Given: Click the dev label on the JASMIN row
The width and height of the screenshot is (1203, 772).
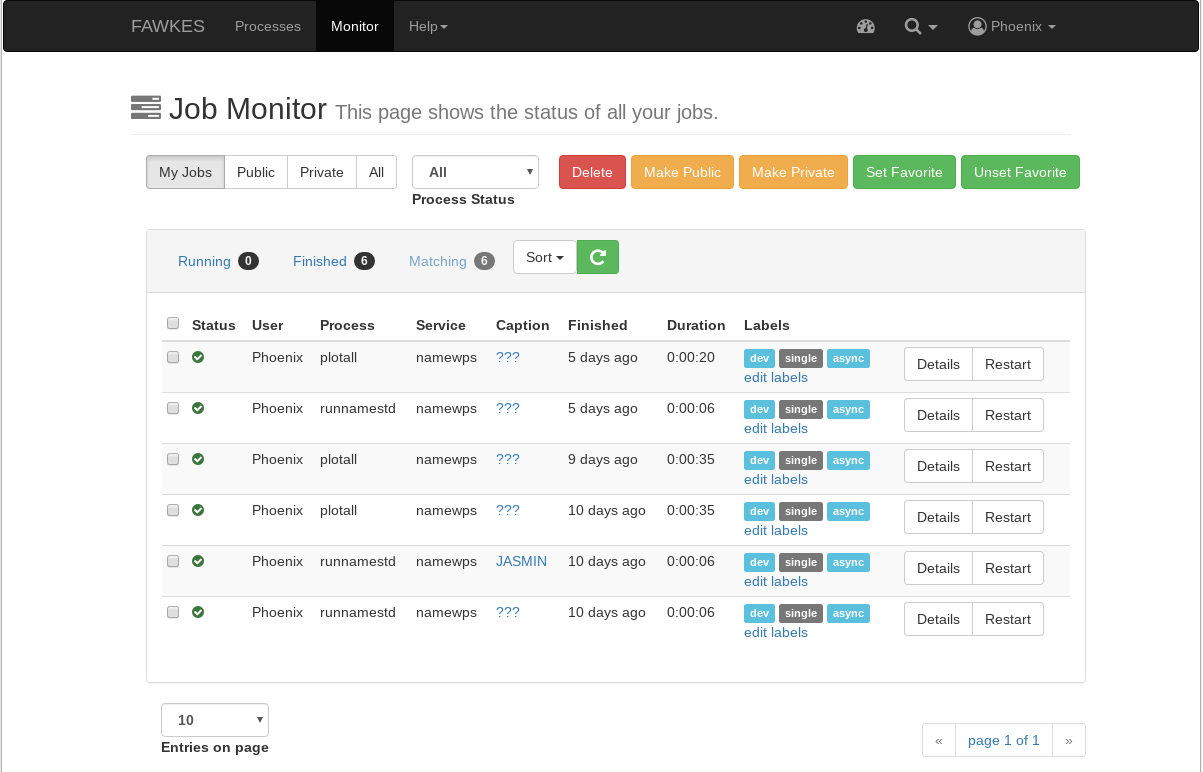Looking at the screenshot, I should tap(759, 562).
